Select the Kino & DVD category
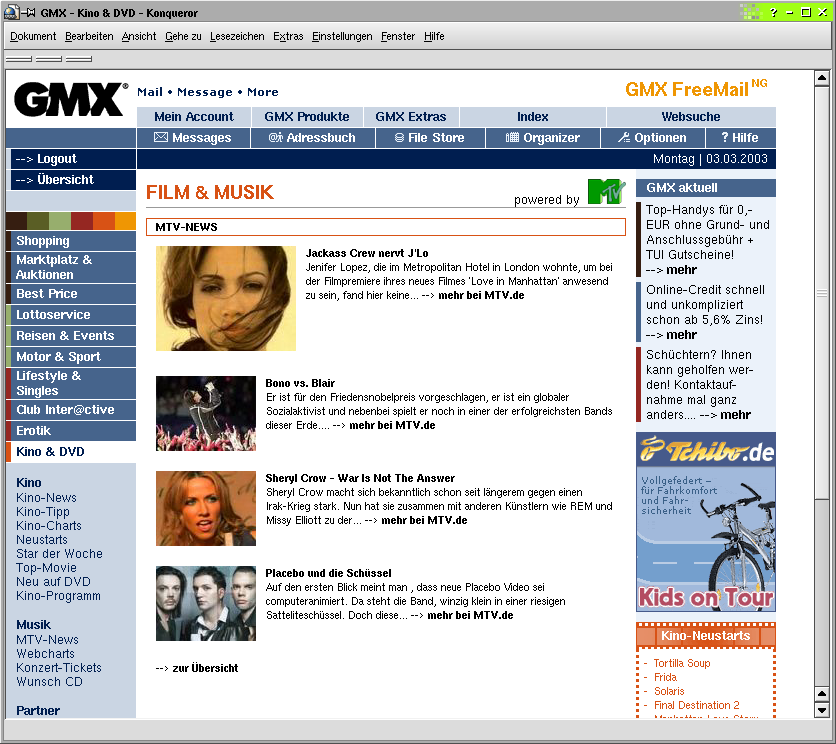The height and width of the screenshot is (744, 836). pyautogui.click(x=71, y=452)
